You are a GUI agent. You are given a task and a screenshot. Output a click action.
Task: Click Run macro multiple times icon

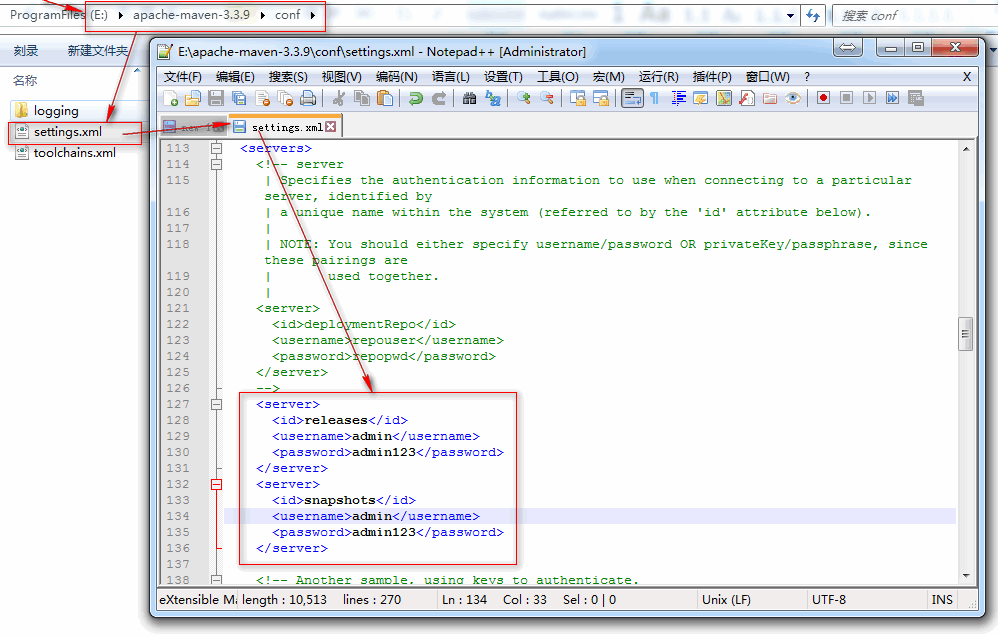coord(892,98)
